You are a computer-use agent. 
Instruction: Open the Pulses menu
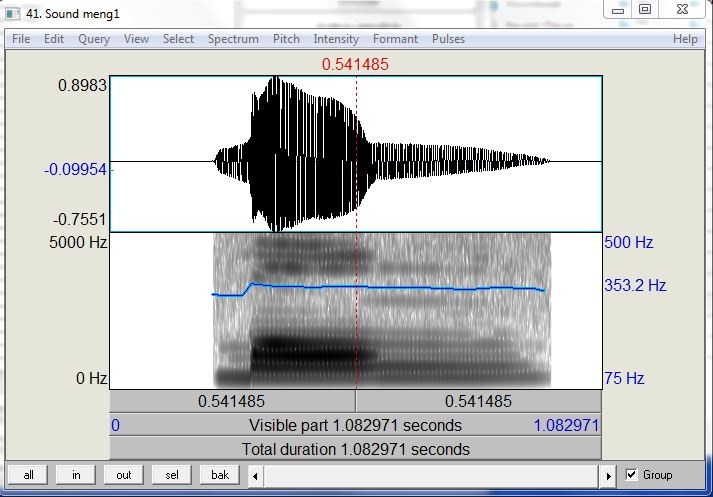(448, 39)
